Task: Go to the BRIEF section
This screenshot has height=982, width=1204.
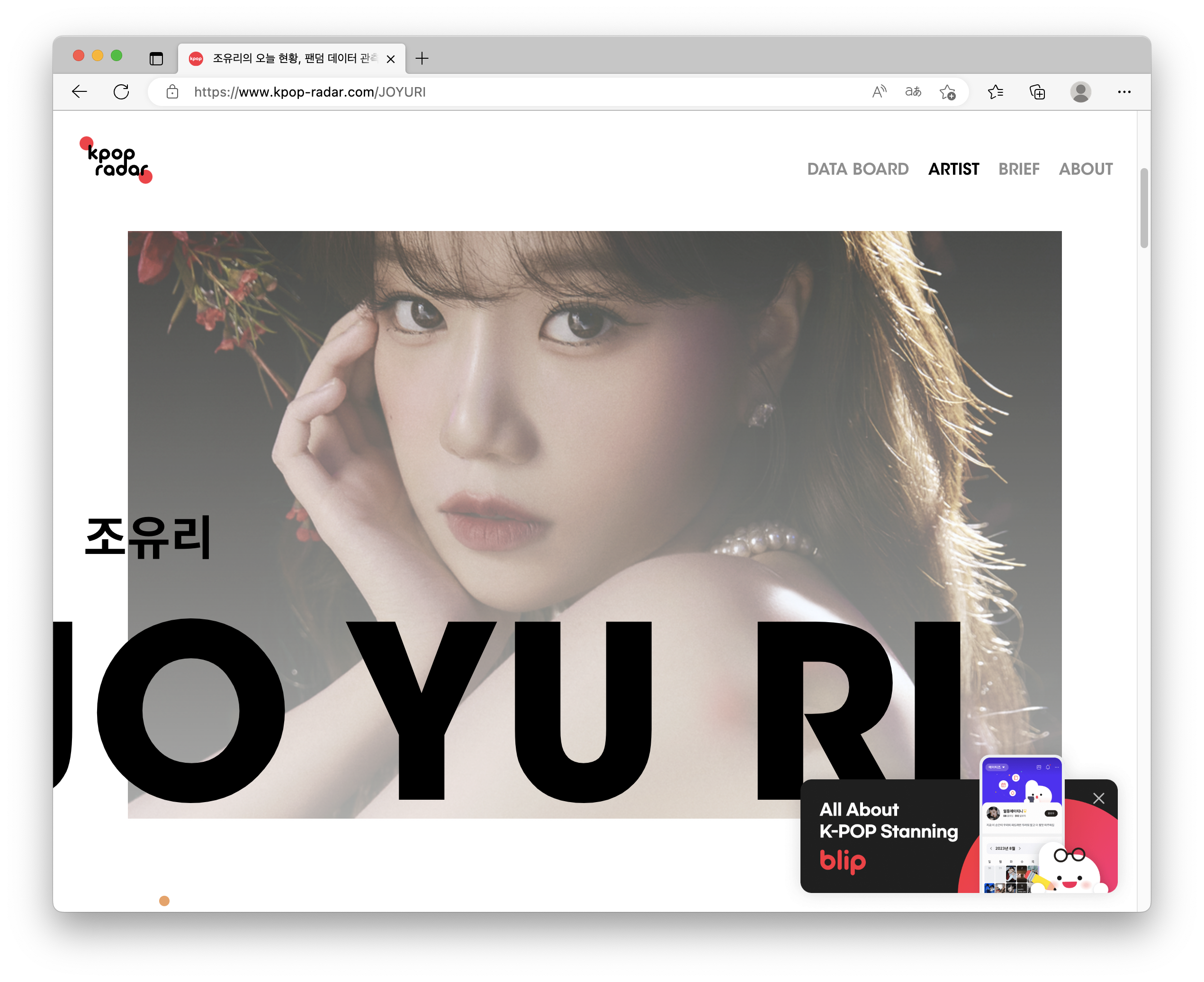Action: 1018,169
